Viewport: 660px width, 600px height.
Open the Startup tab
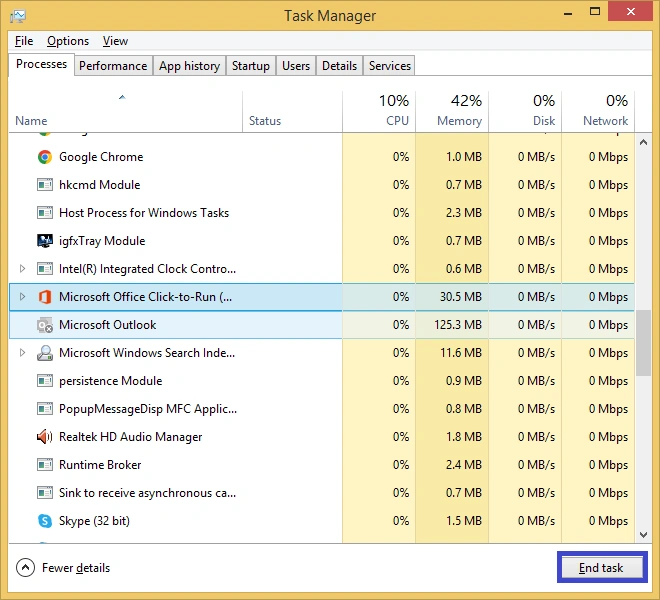click(x=251, y=66)
